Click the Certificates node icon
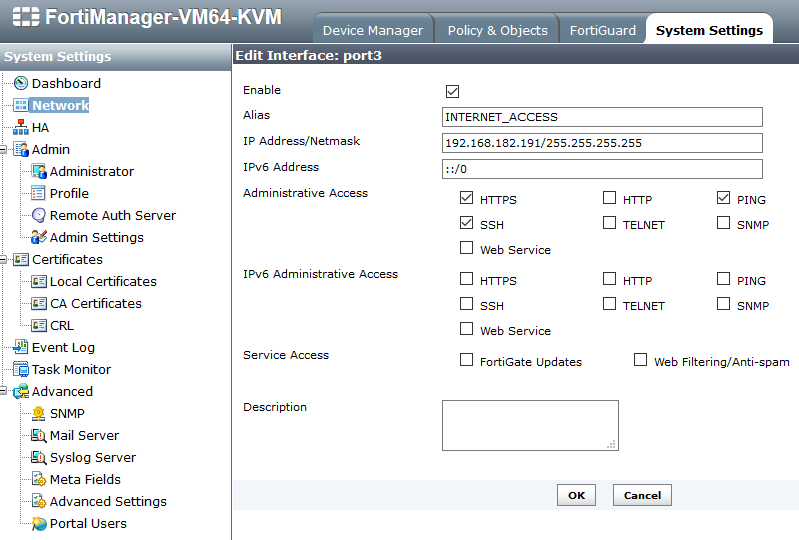Image resolution: width=799 pixels, height=540 pixels. point(21,259)
